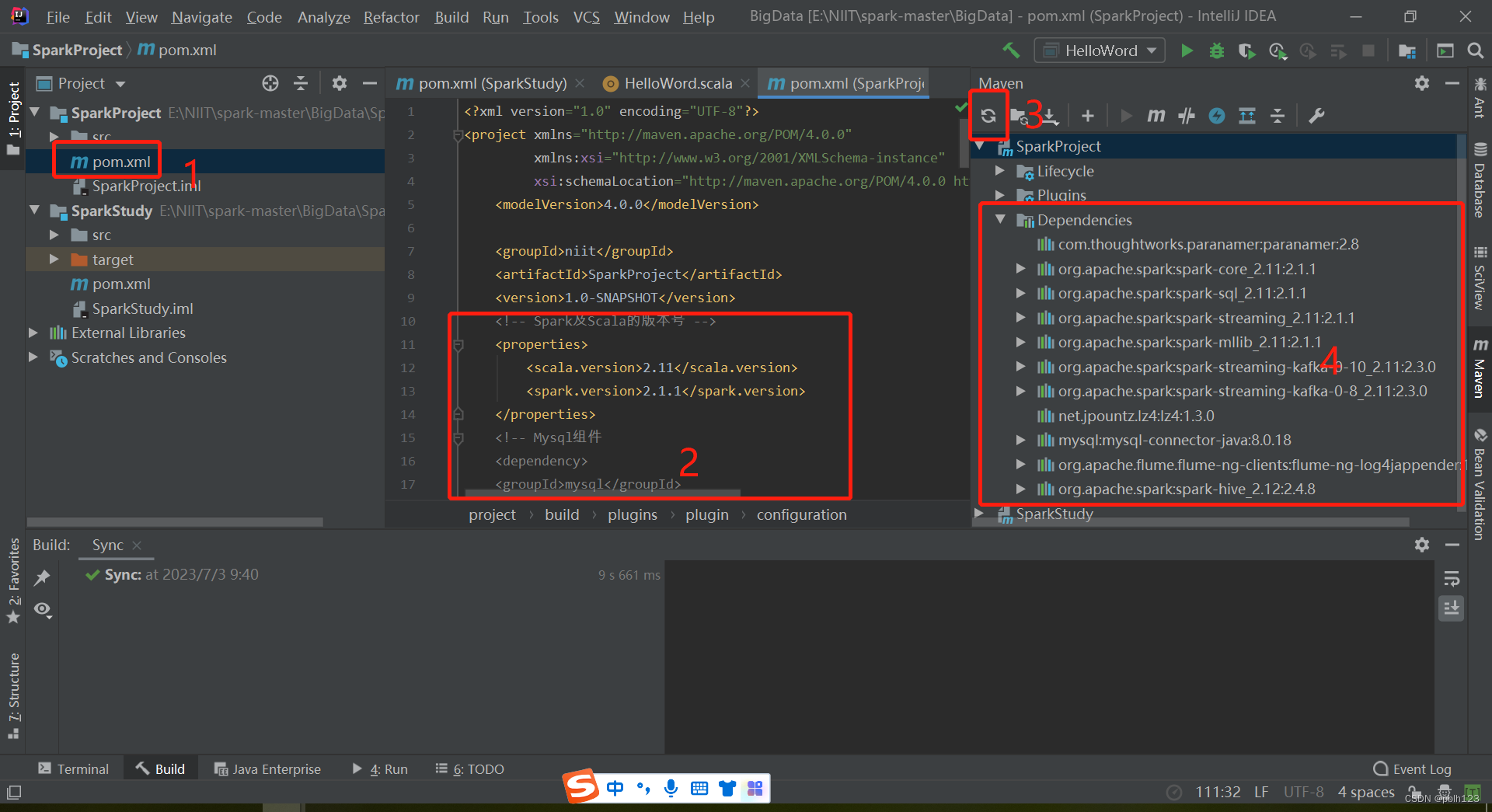Pin the Build tab icon

click(43, 577)
